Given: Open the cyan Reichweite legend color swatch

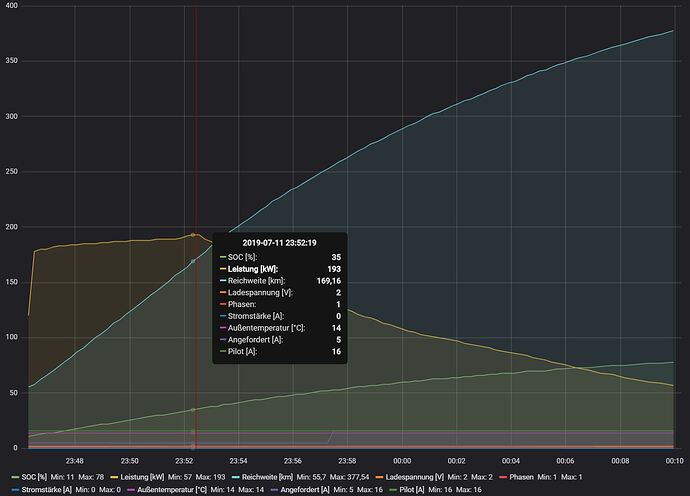Looking at the screenshot, I should click(x=235, y=477).
